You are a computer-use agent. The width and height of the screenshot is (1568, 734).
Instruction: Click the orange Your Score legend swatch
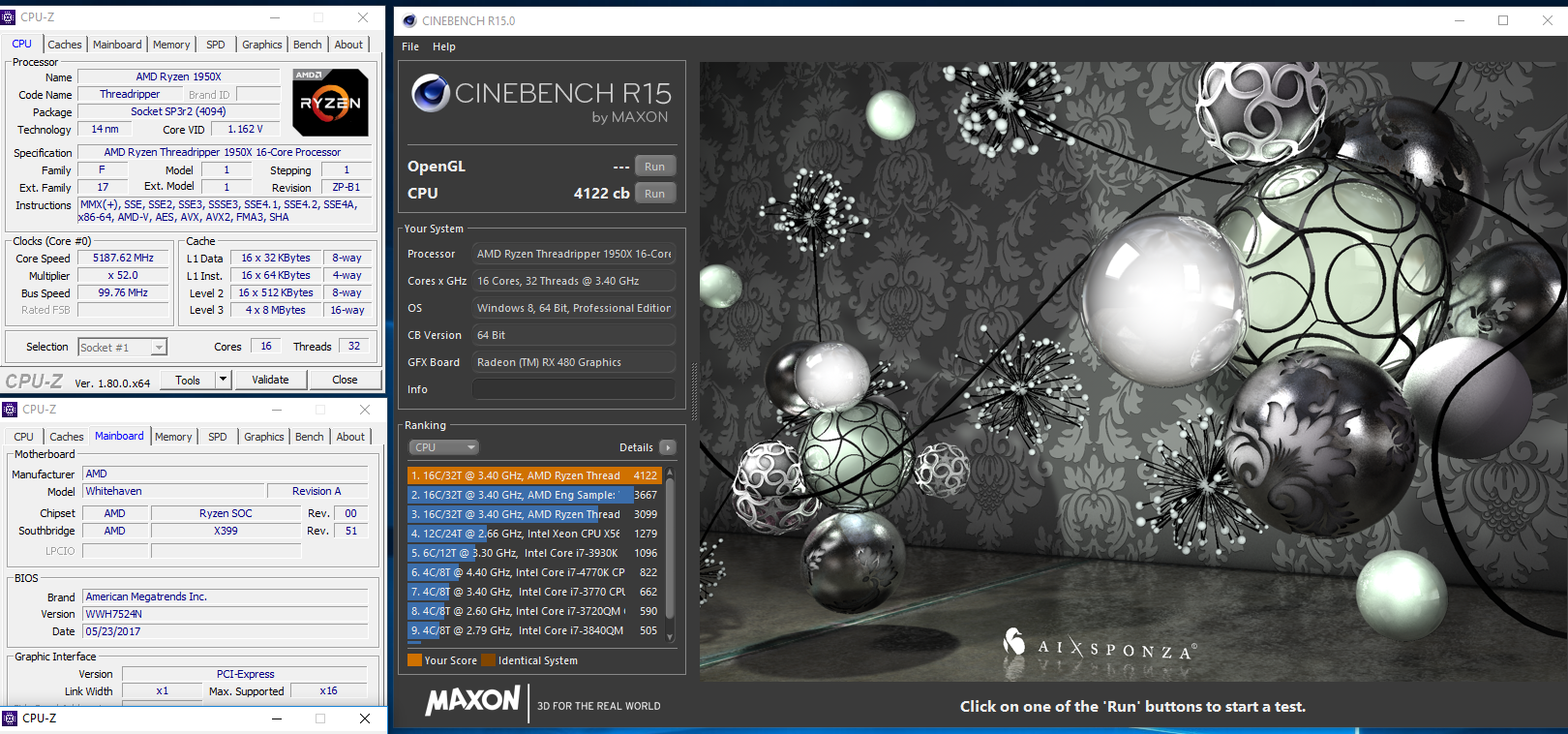click(414, 660)
